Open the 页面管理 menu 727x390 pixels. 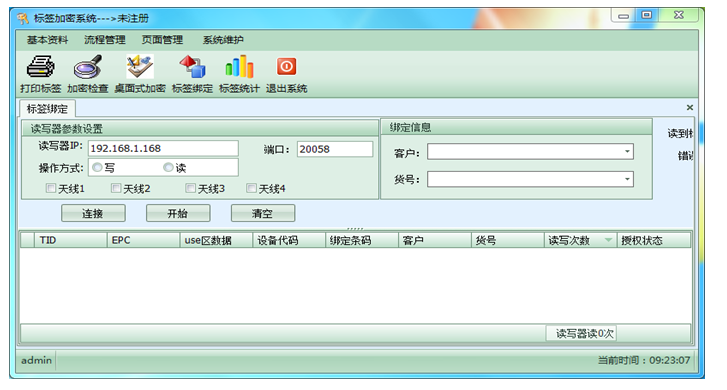162,40
